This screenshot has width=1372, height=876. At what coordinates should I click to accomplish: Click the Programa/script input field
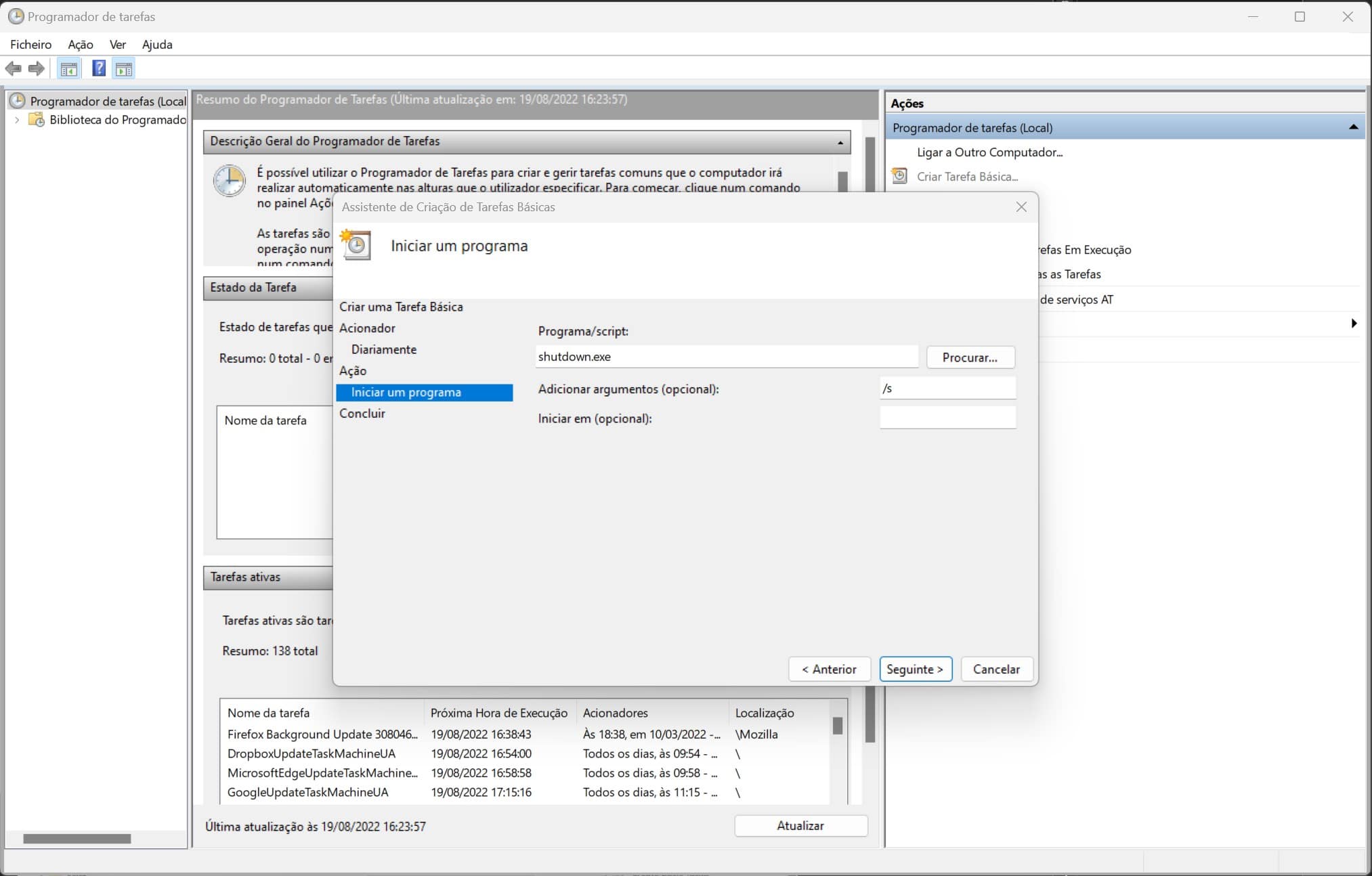[x=726, y=357]
